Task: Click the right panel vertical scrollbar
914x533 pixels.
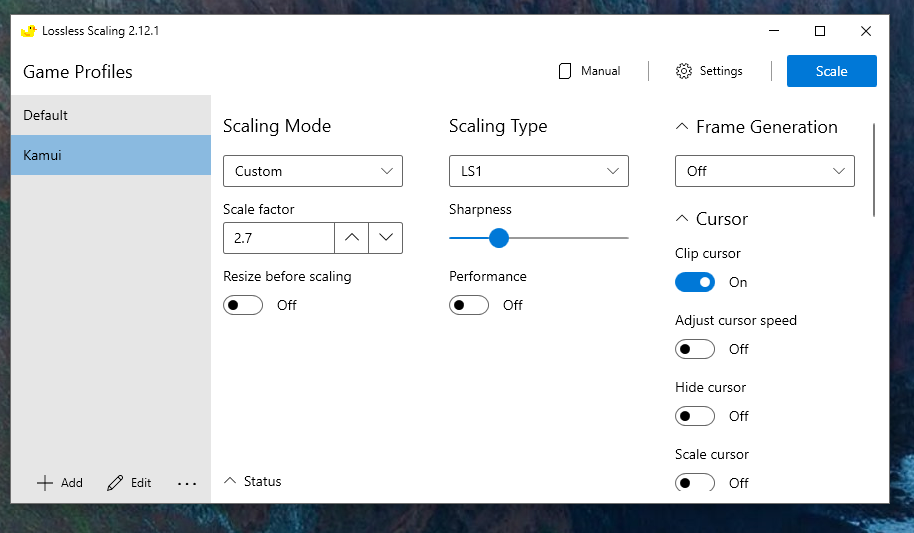Action: coord(874,170)
